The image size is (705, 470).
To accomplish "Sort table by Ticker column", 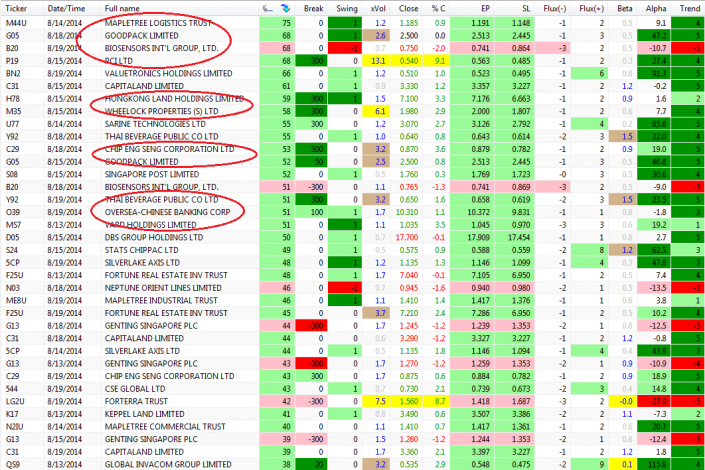I will coord(17,8).
